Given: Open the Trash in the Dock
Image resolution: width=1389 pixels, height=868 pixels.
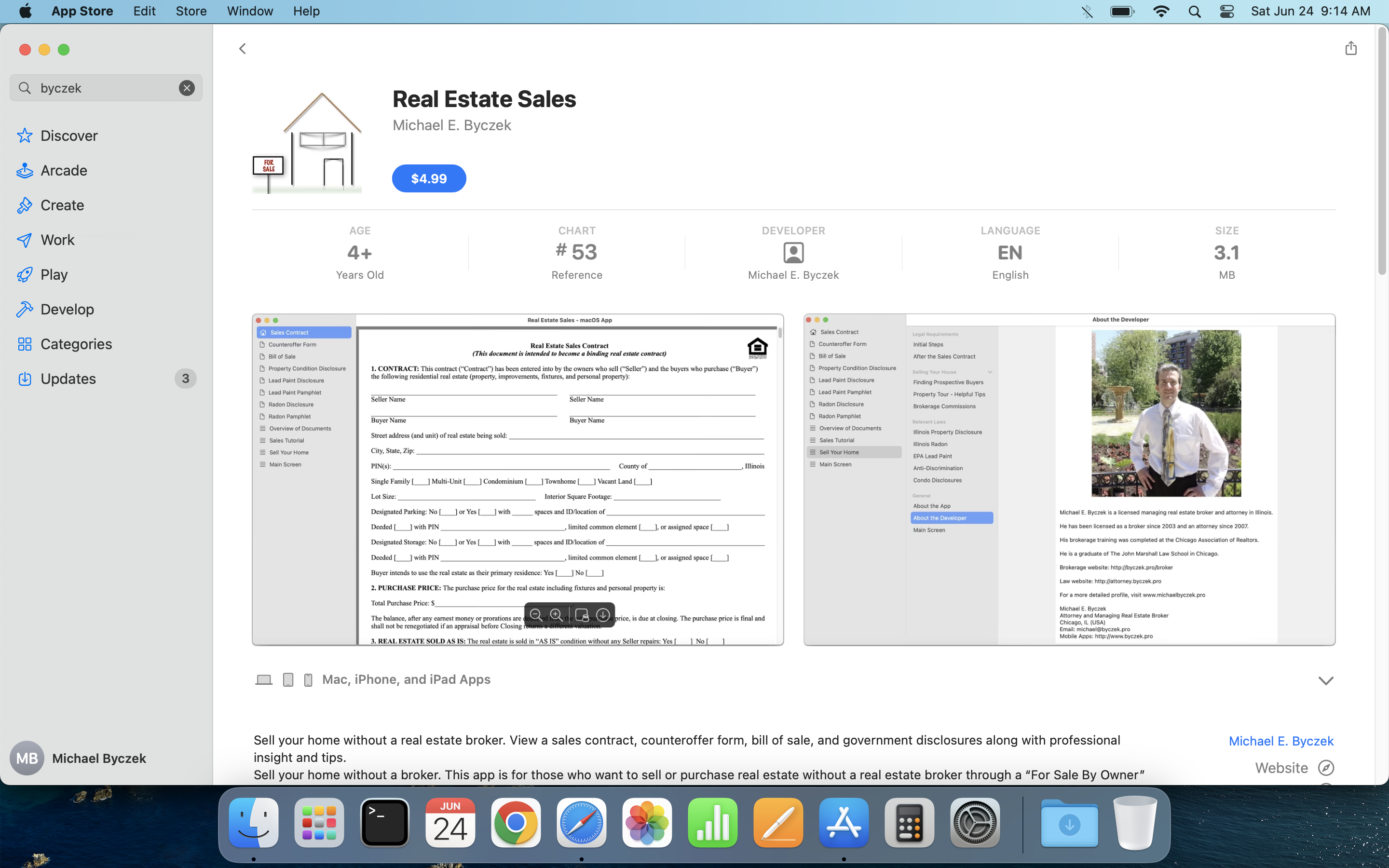Looking at the screenshot, I should (1135, 823).
